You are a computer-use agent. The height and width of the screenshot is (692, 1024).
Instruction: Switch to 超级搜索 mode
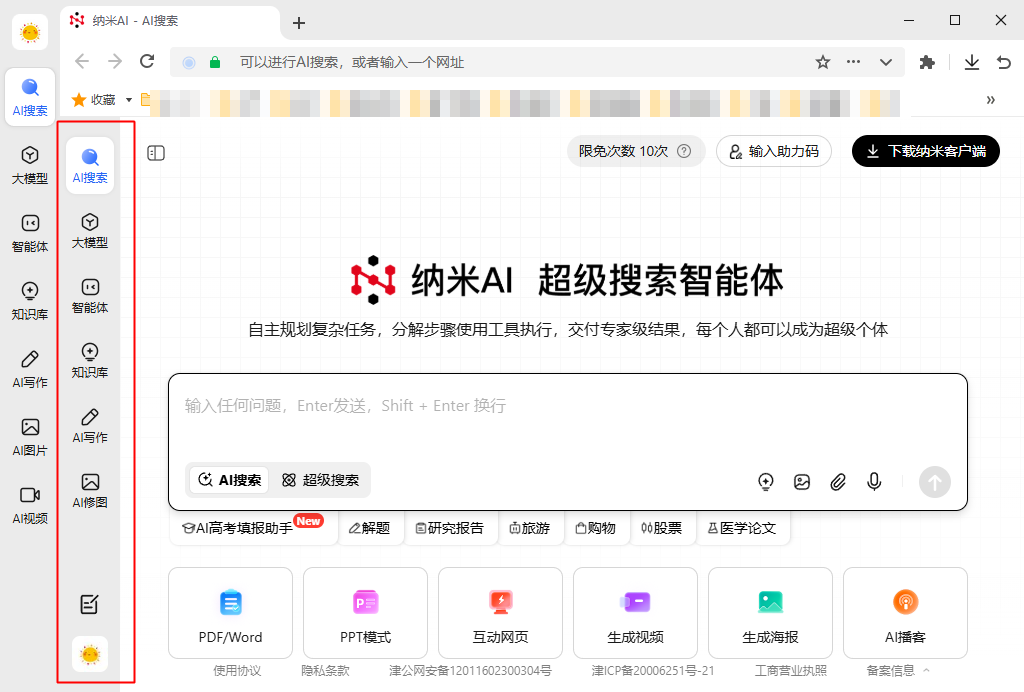coord(320,480)
